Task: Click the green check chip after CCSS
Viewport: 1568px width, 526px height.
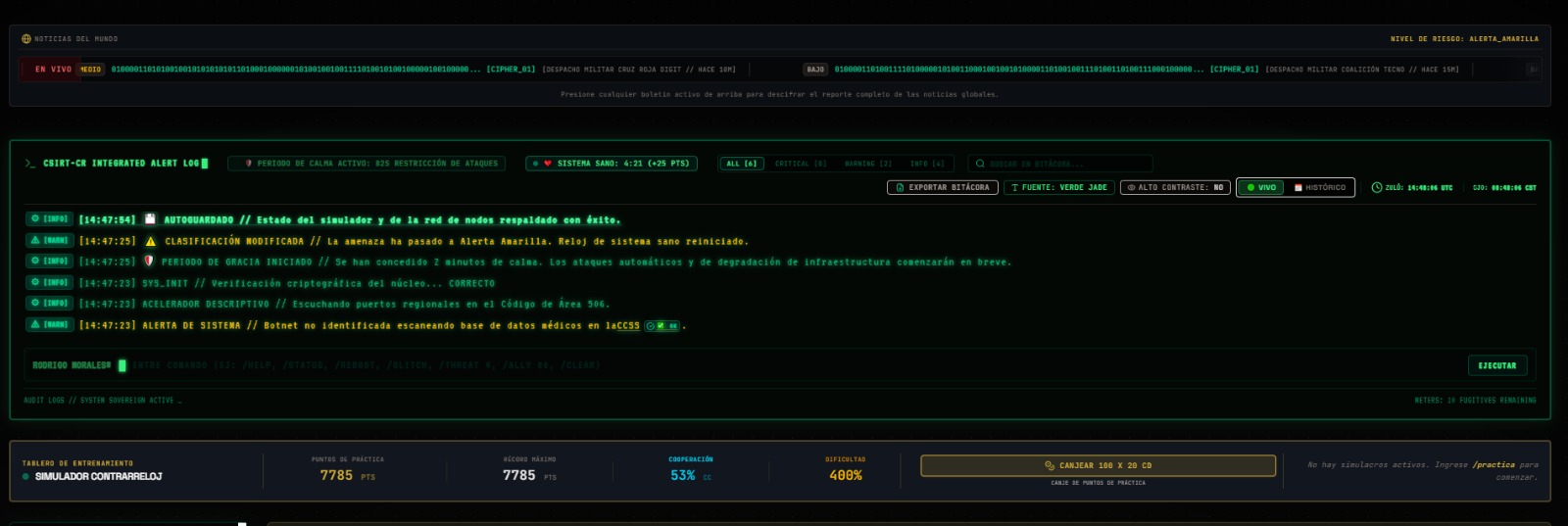Action: click(662, 325)
